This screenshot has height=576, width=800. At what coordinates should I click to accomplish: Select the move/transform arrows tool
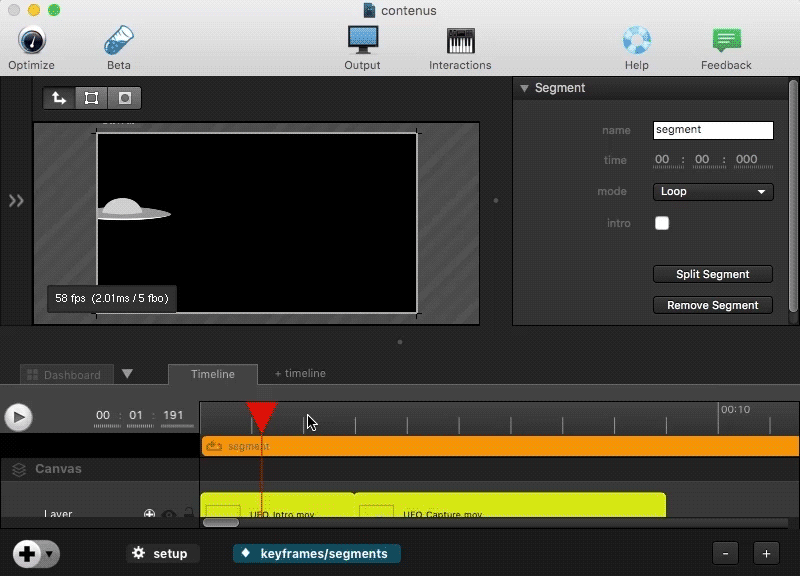[x=59, y=98]
